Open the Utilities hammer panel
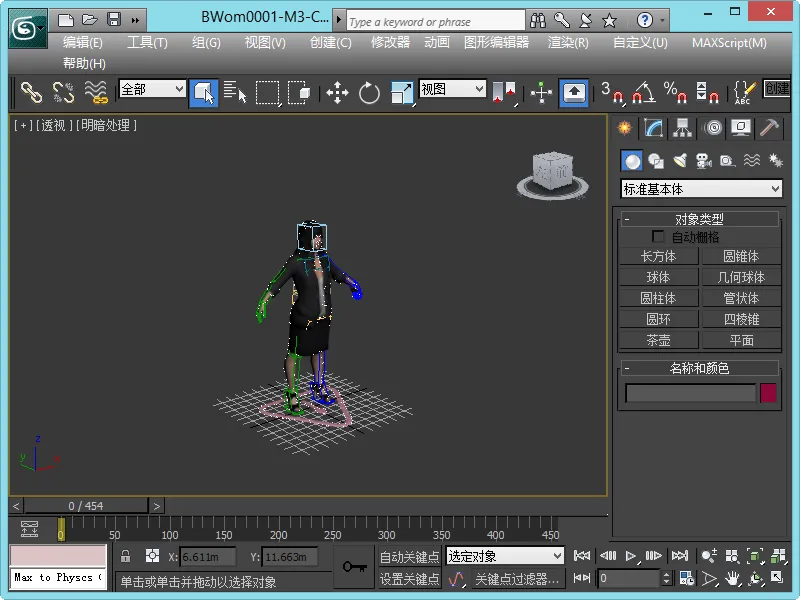This screenshot has width=800, height=600. (x=769, y=128)
